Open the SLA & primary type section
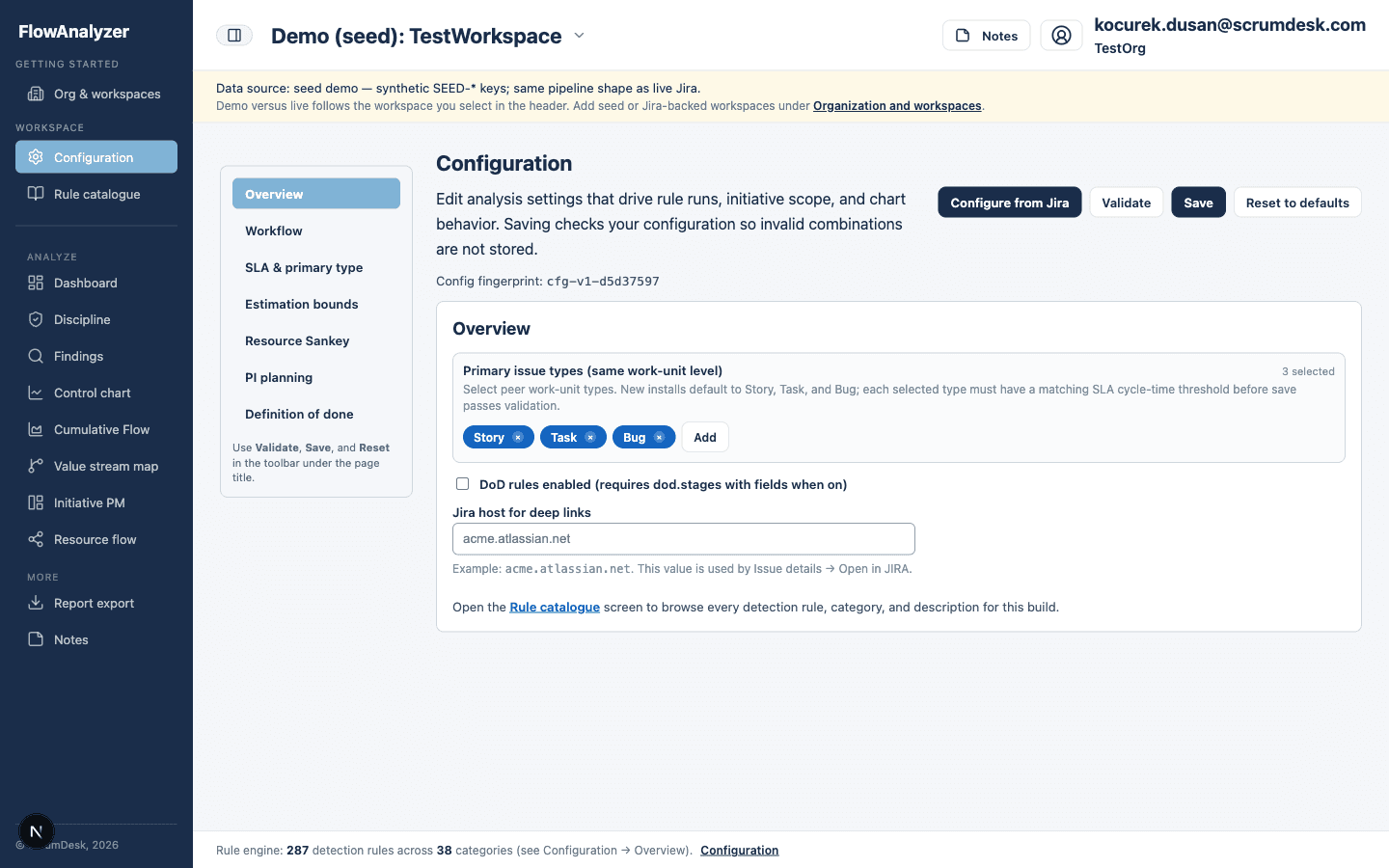 pyautogui.click(x=316, y=267)
